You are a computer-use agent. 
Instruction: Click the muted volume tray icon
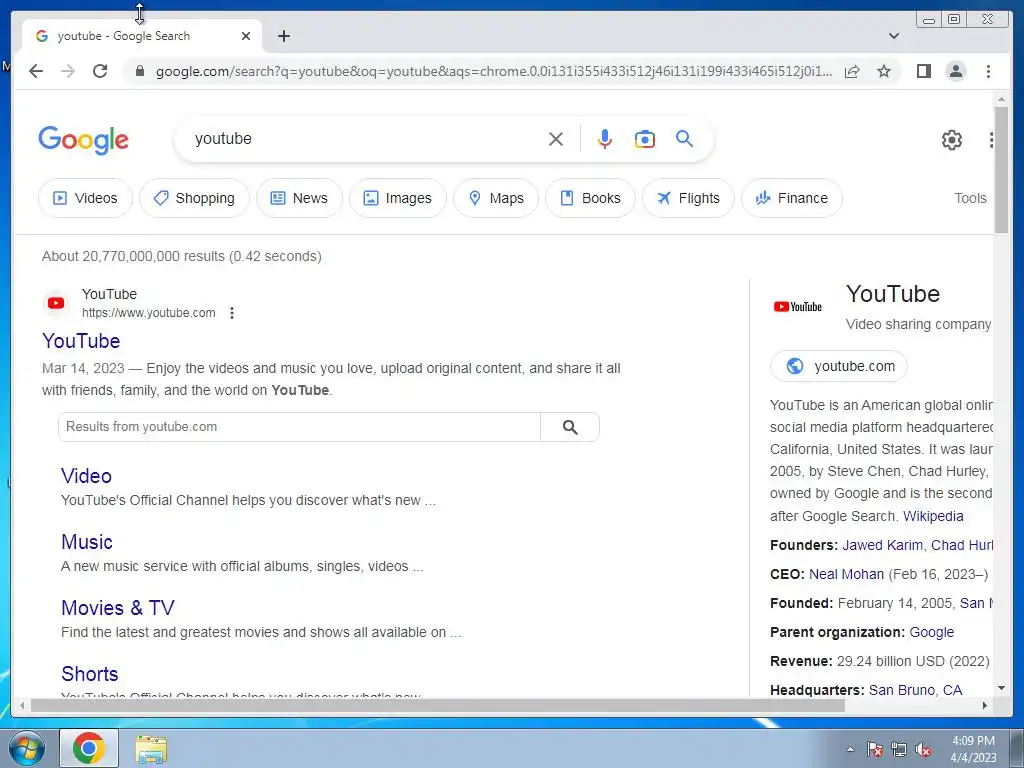click(923, 749)
